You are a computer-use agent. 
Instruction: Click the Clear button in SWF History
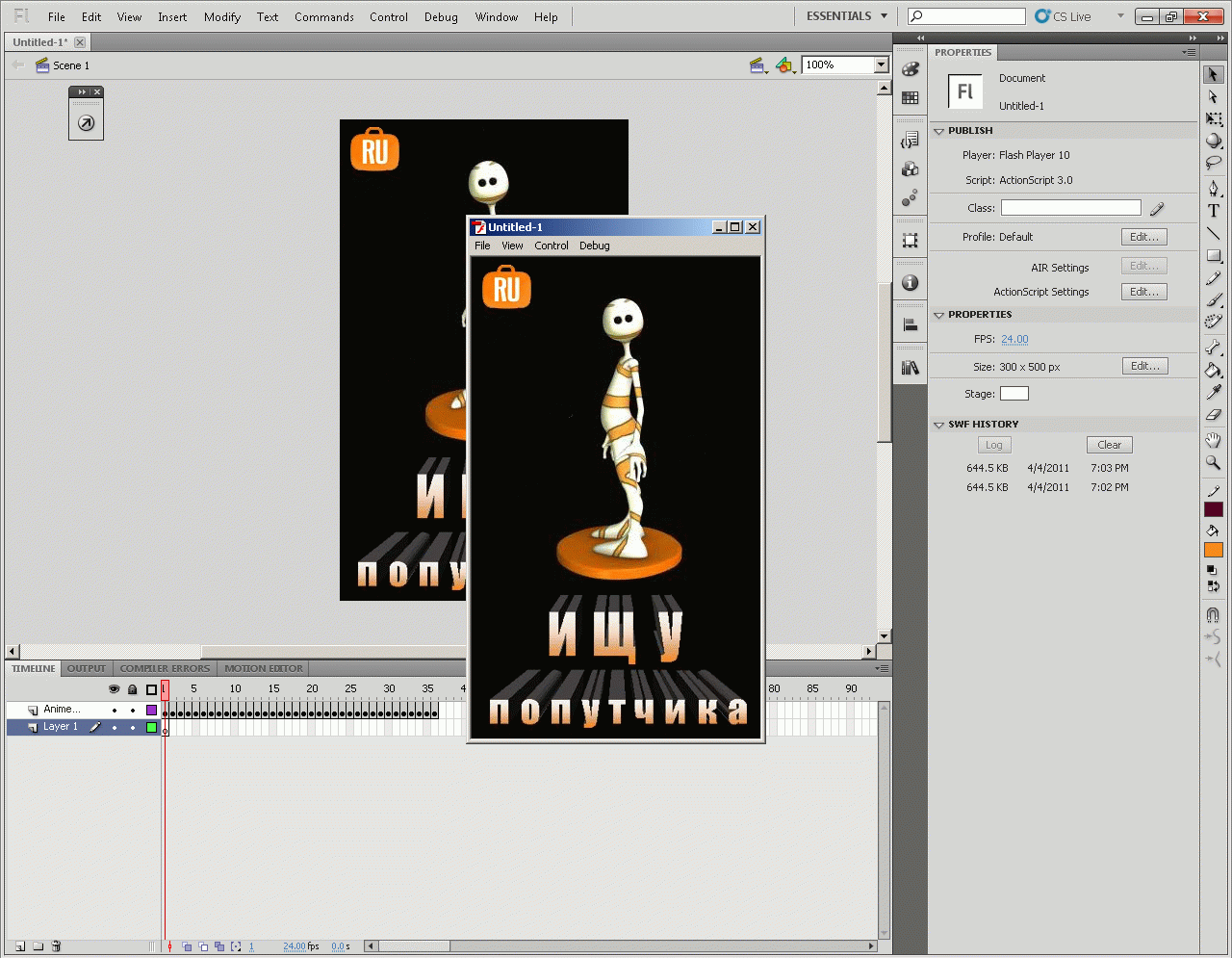click(x=1109, y=445)
